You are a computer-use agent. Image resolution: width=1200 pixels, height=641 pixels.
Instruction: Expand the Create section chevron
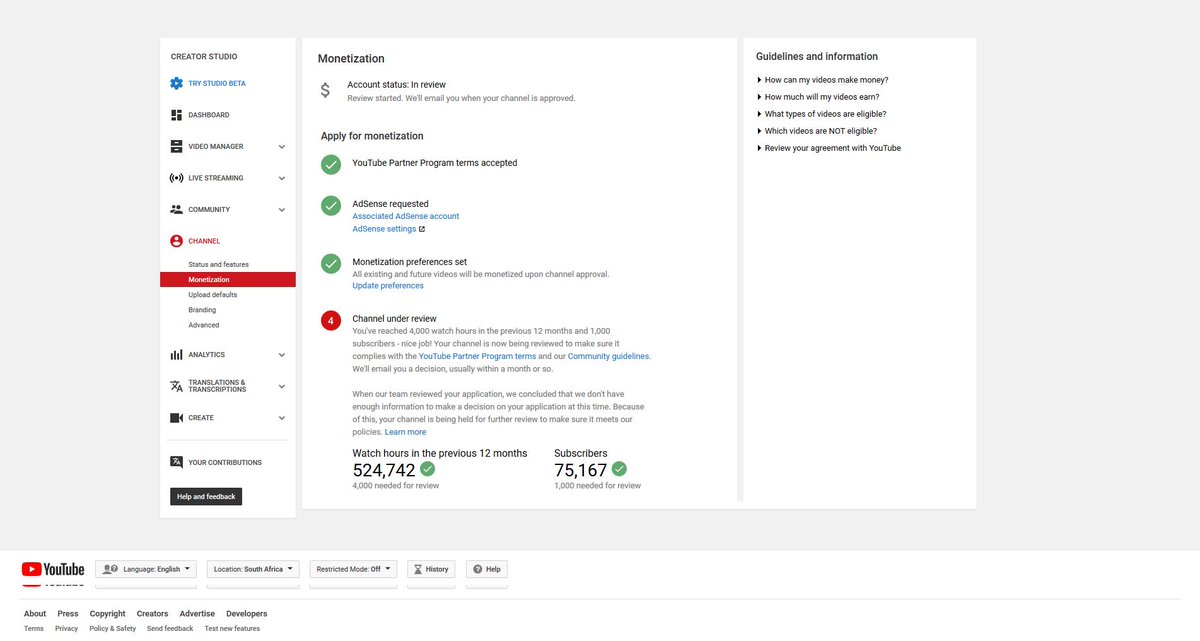click(282, 418)
